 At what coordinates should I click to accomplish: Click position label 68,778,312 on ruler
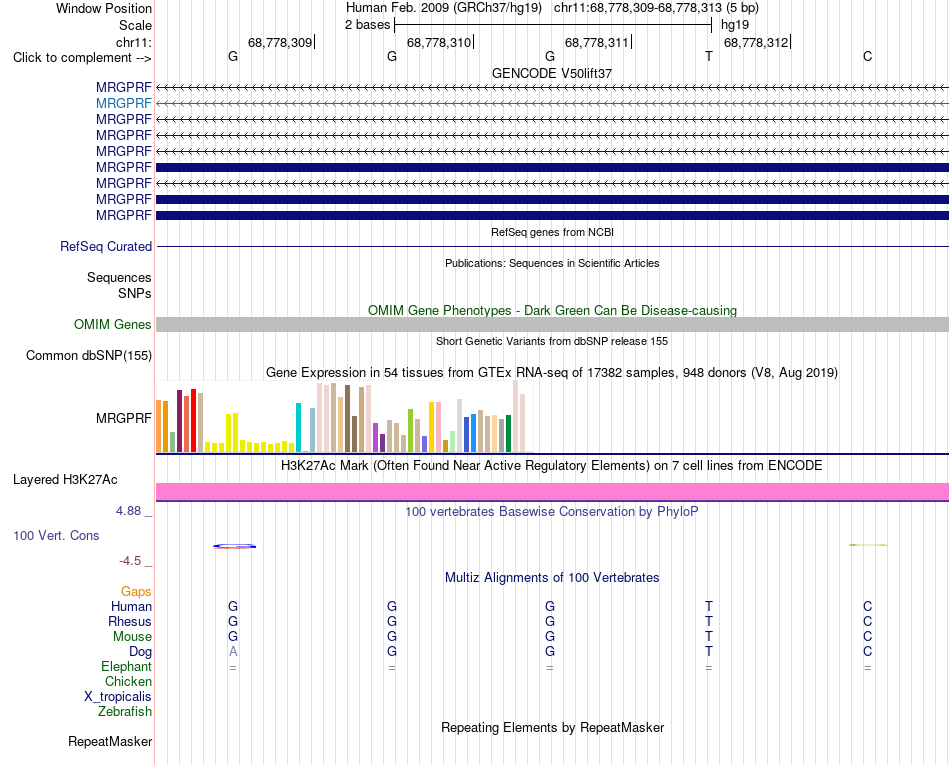point(756,42)
